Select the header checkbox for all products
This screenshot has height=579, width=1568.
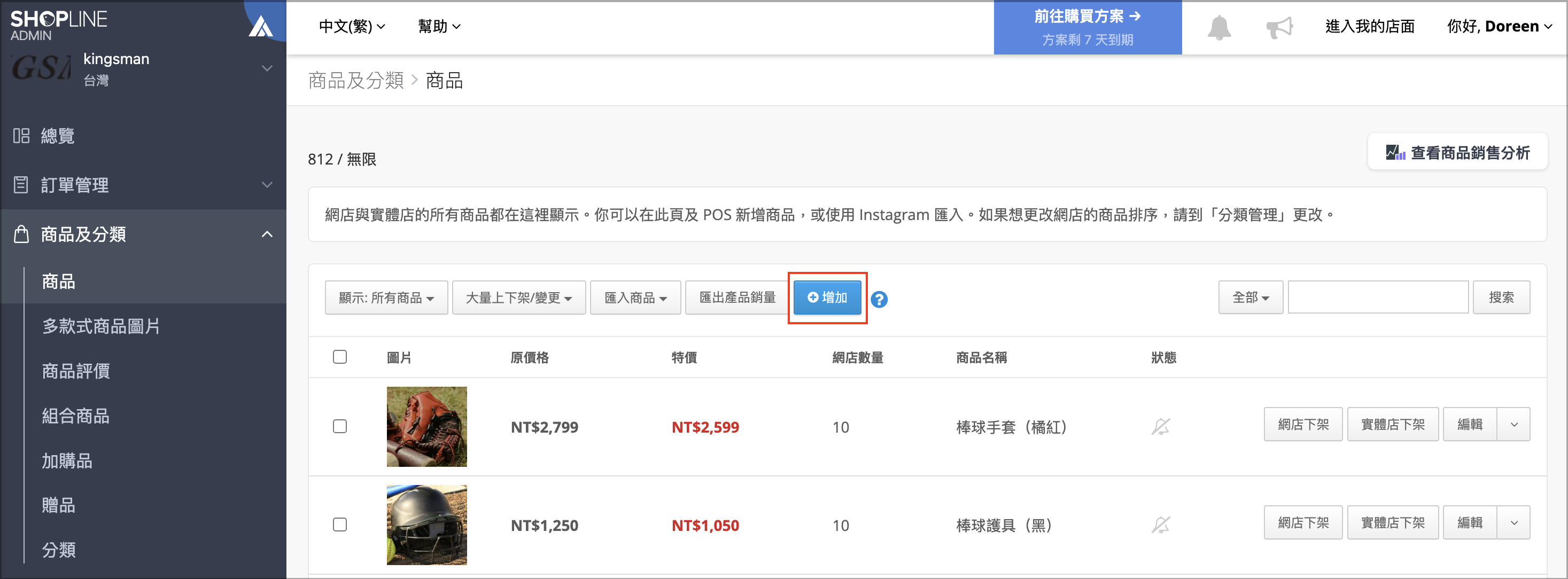pos(340,356)
